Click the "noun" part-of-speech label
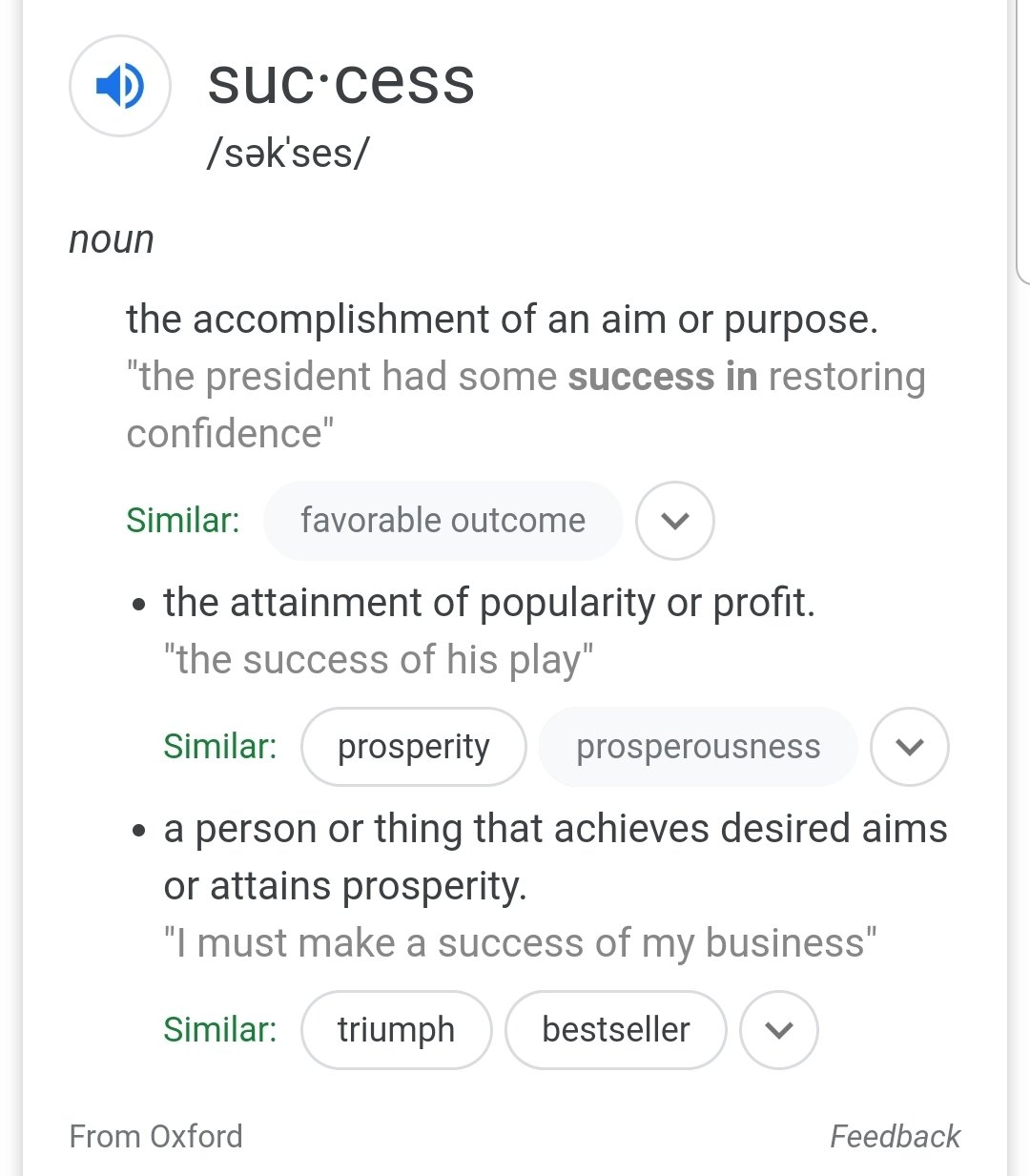The width and height of the screenshot is (1030, 1176). tap(112, 239)
